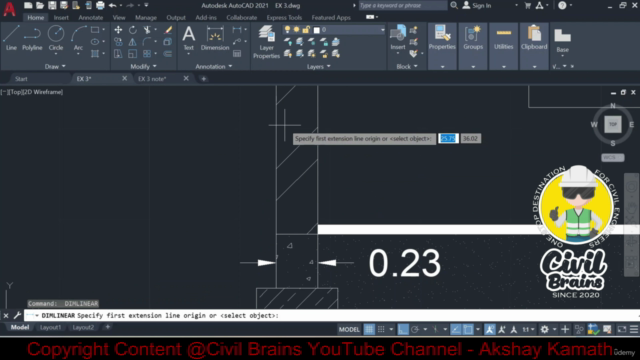The width and height of the screenshot is (640, 360).
Task: Expand the Block panel flyout
Action: click(407, 66)
